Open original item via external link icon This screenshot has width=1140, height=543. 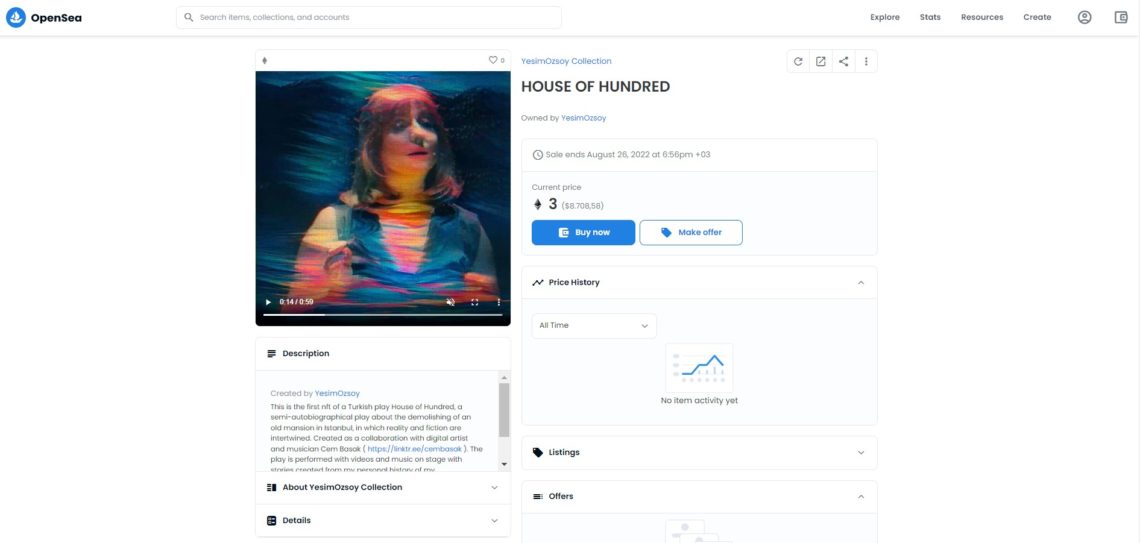click(x=820, y=62)
